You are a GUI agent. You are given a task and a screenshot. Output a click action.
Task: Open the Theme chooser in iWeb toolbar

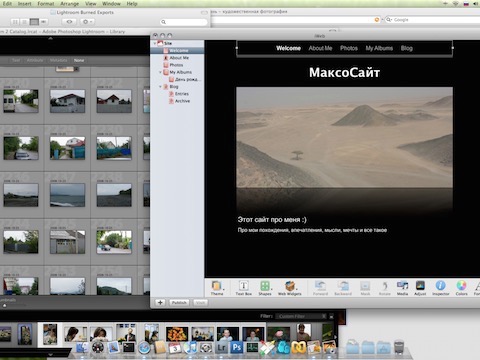point(217,288)
